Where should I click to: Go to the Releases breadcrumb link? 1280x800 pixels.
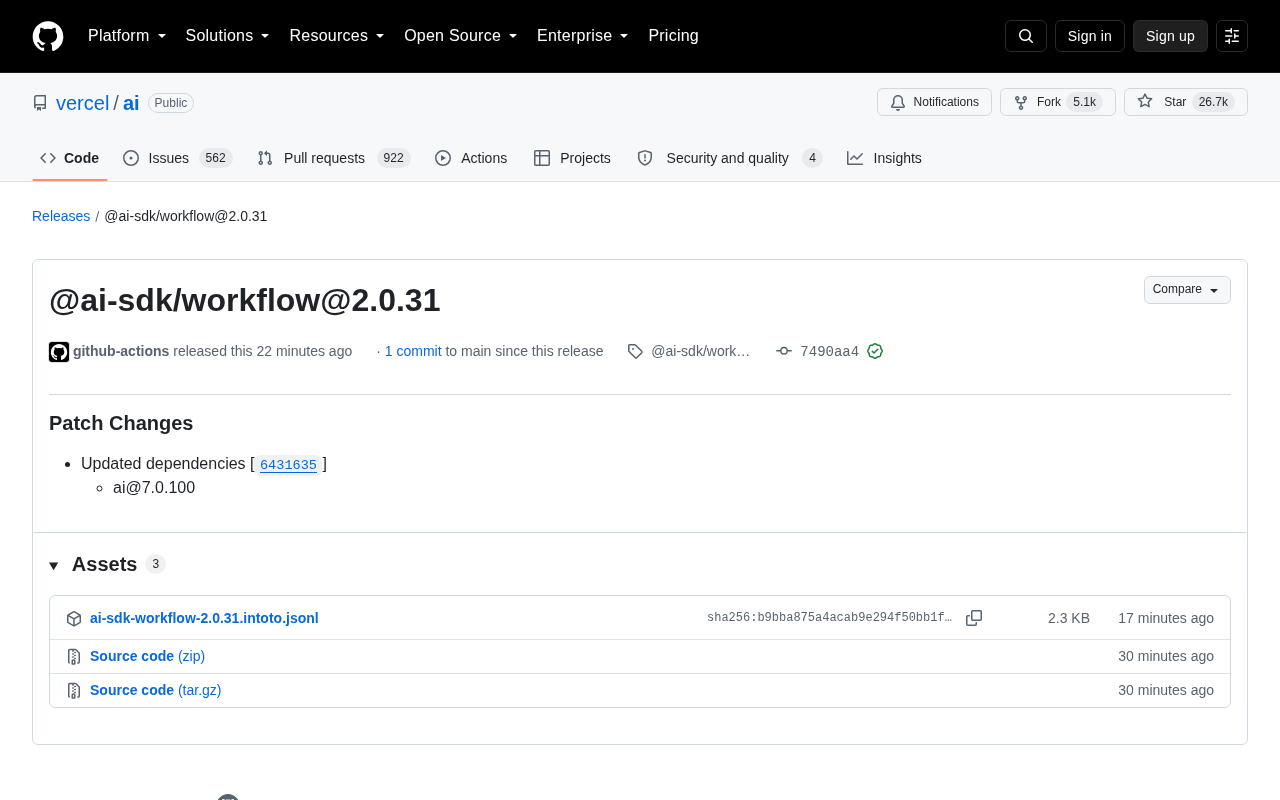pos(61,216)
